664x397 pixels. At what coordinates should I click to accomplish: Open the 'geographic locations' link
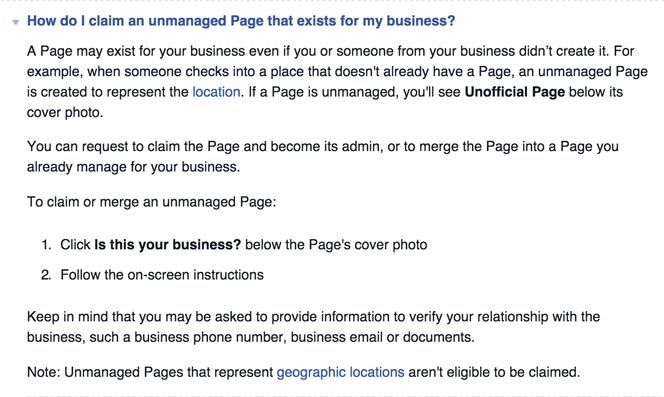[340, 372]
